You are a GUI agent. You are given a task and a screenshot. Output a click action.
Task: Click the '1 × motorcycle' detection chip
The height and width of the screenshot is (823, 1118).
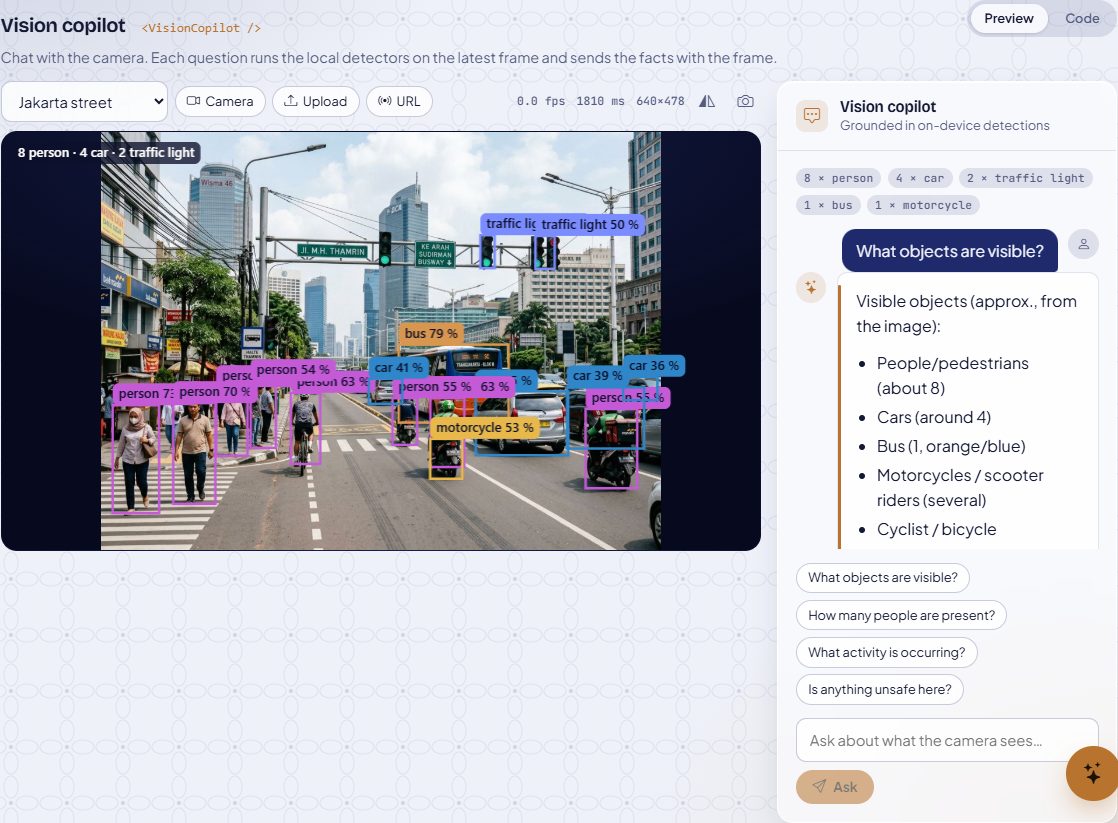(x=923, y=205)
